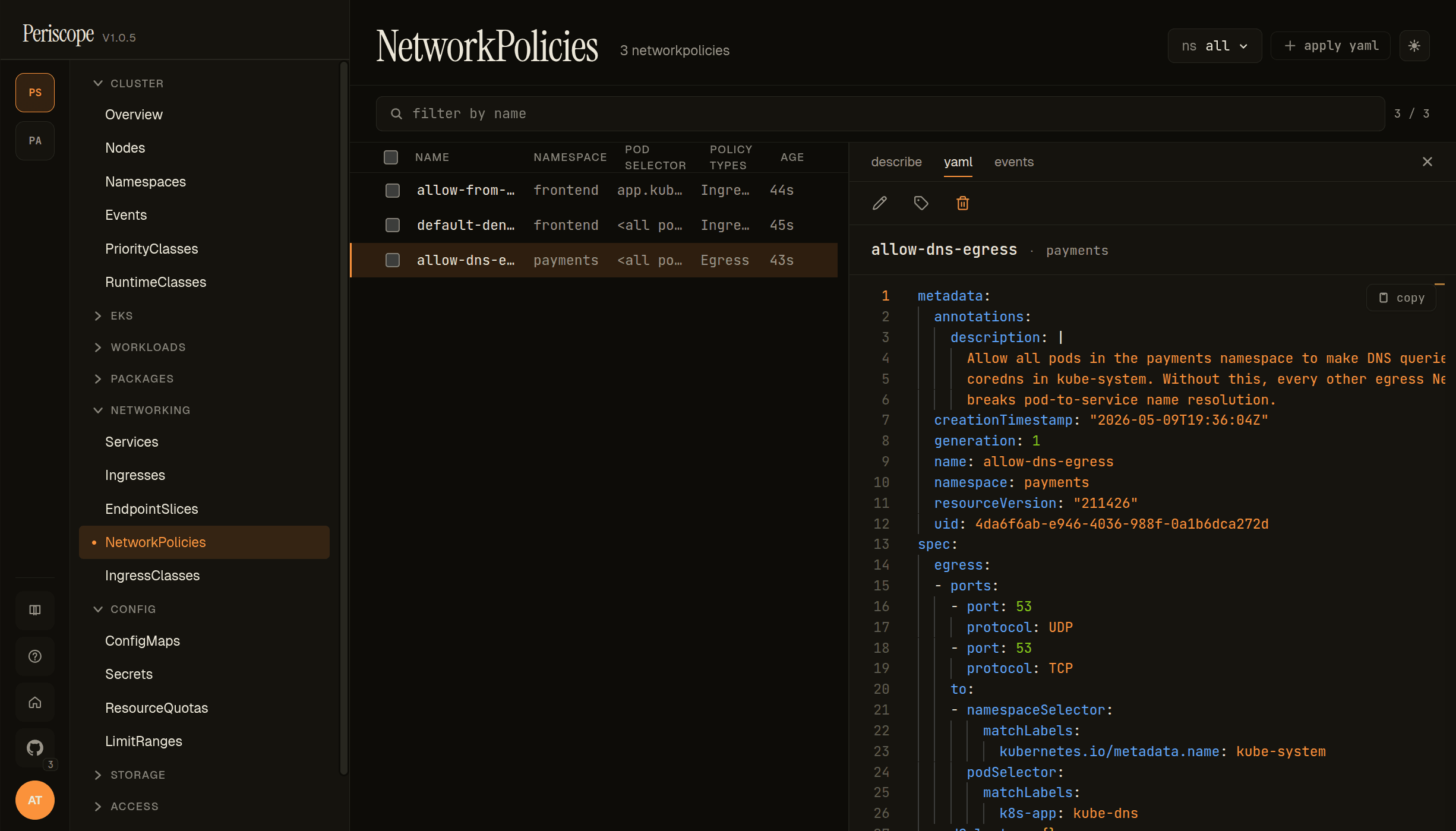1456x831 pixels.
Task: Open Events in the sidebar
Action: pos(204,215)
